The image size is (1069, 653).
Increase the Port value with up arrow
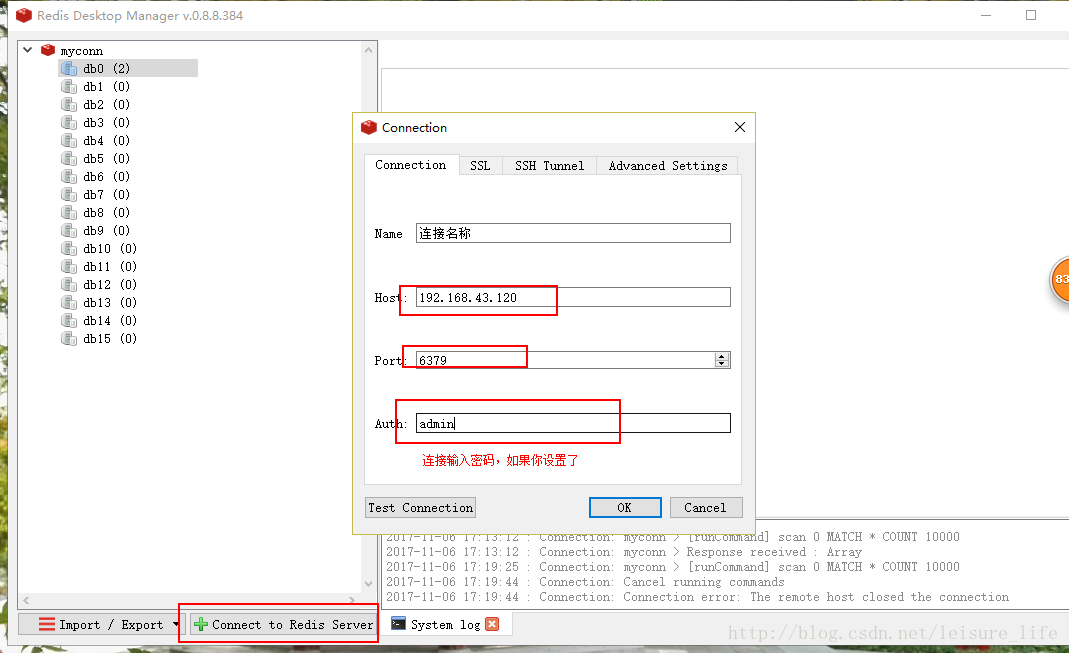pyautogui.click(x=722, y=356)
